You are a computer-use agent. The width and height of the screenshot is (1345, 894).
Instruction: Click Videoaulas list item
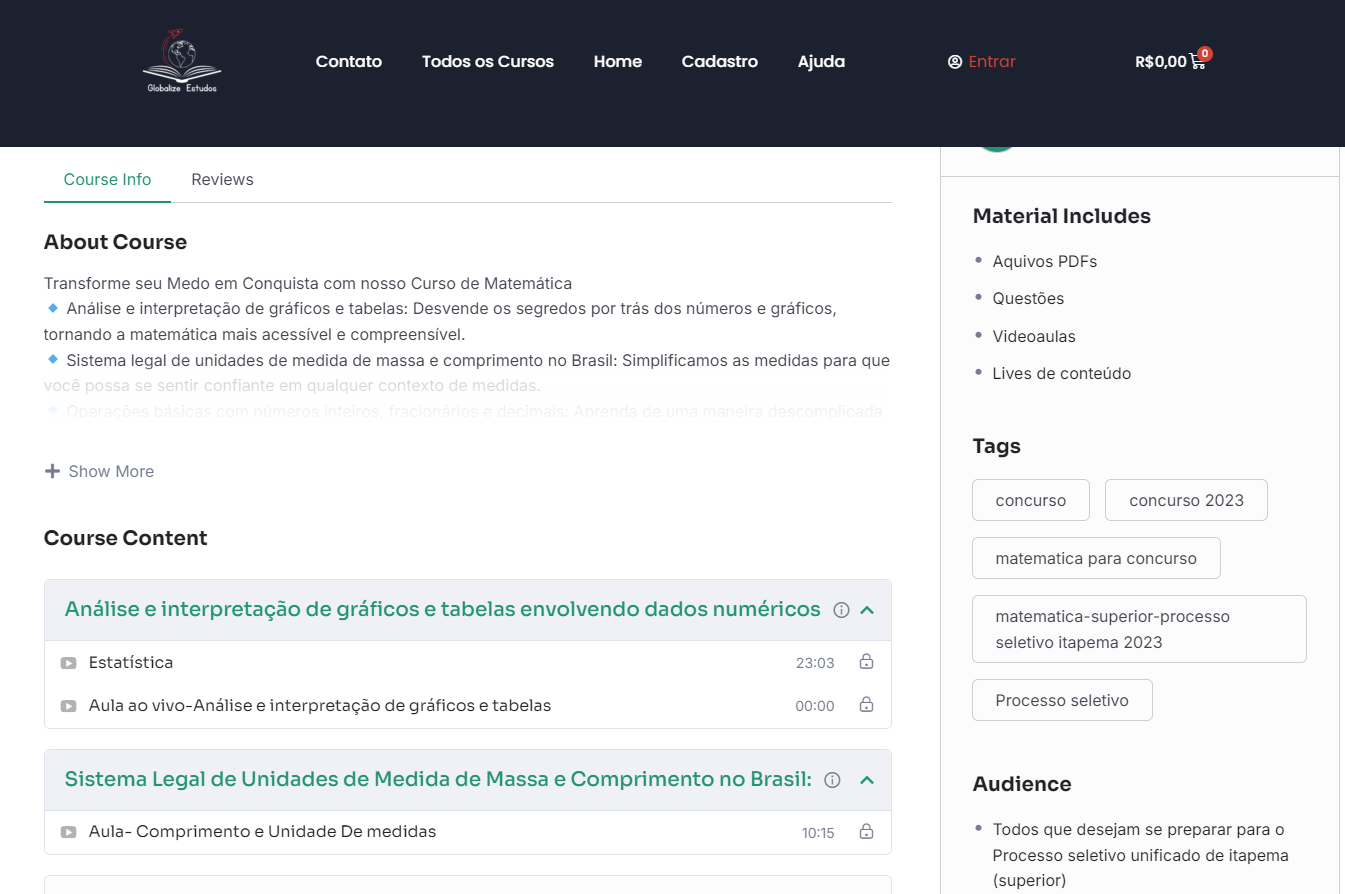(1034, 336)
